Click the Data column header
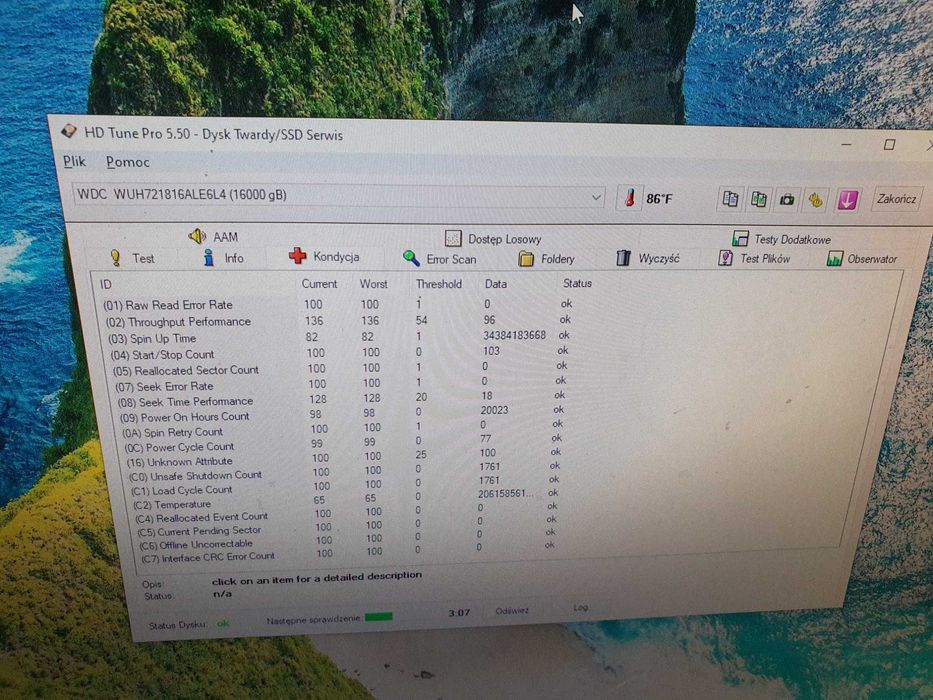 496,284
